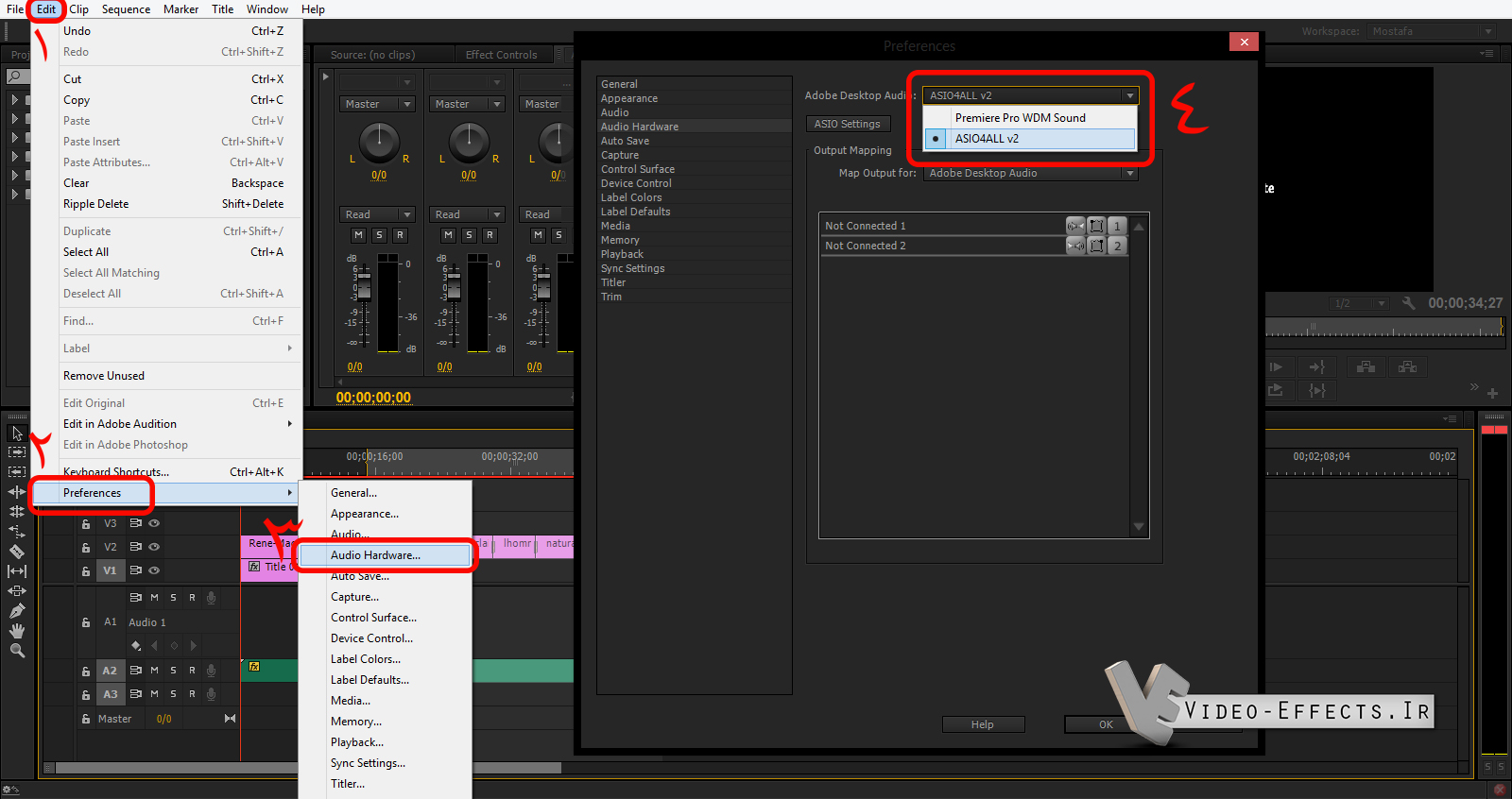Toggle lock on track V3

[x=85, y=523]
